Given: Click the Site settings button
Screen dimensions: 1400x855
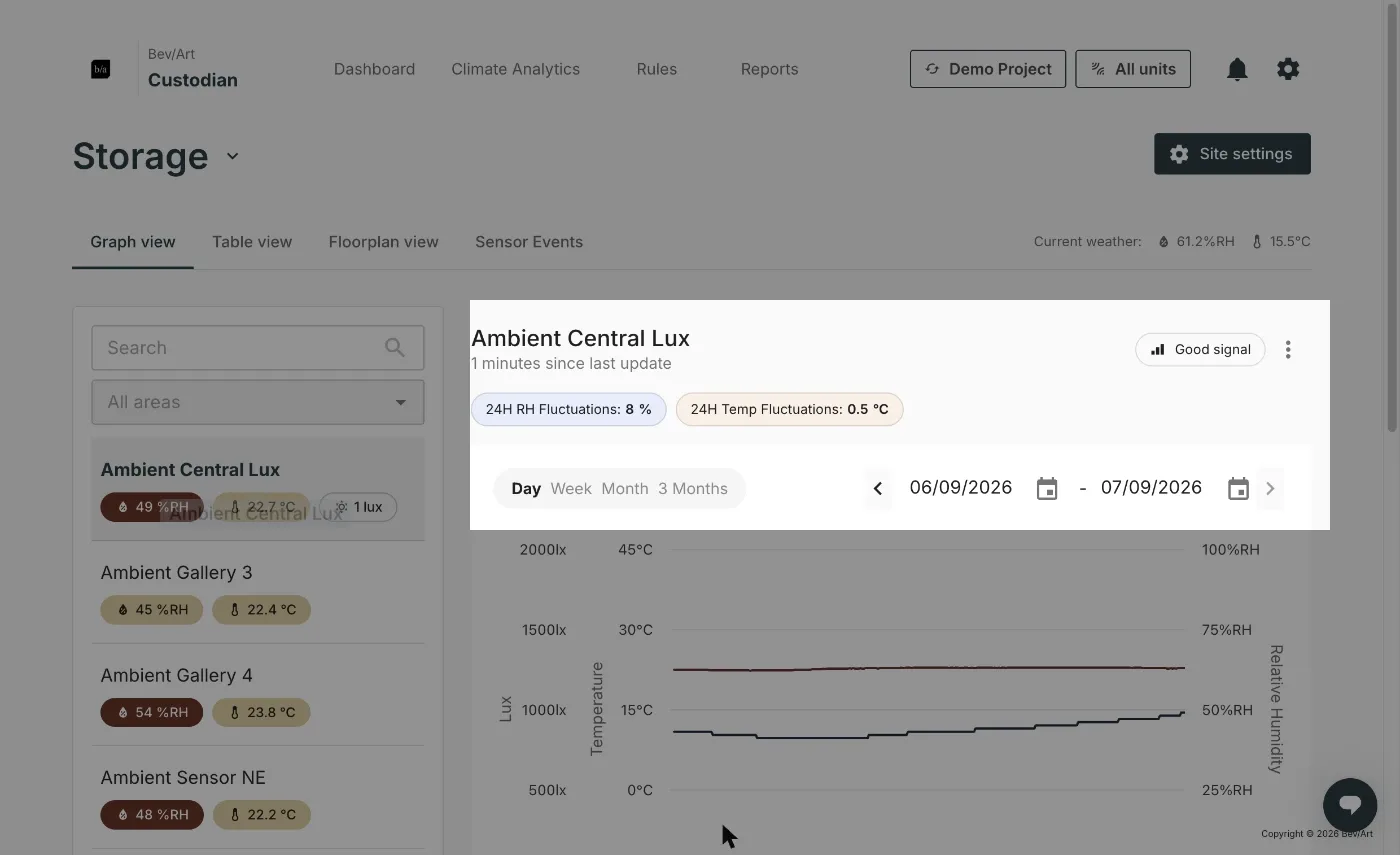Looking at the screenshot, I should 1232,154.
